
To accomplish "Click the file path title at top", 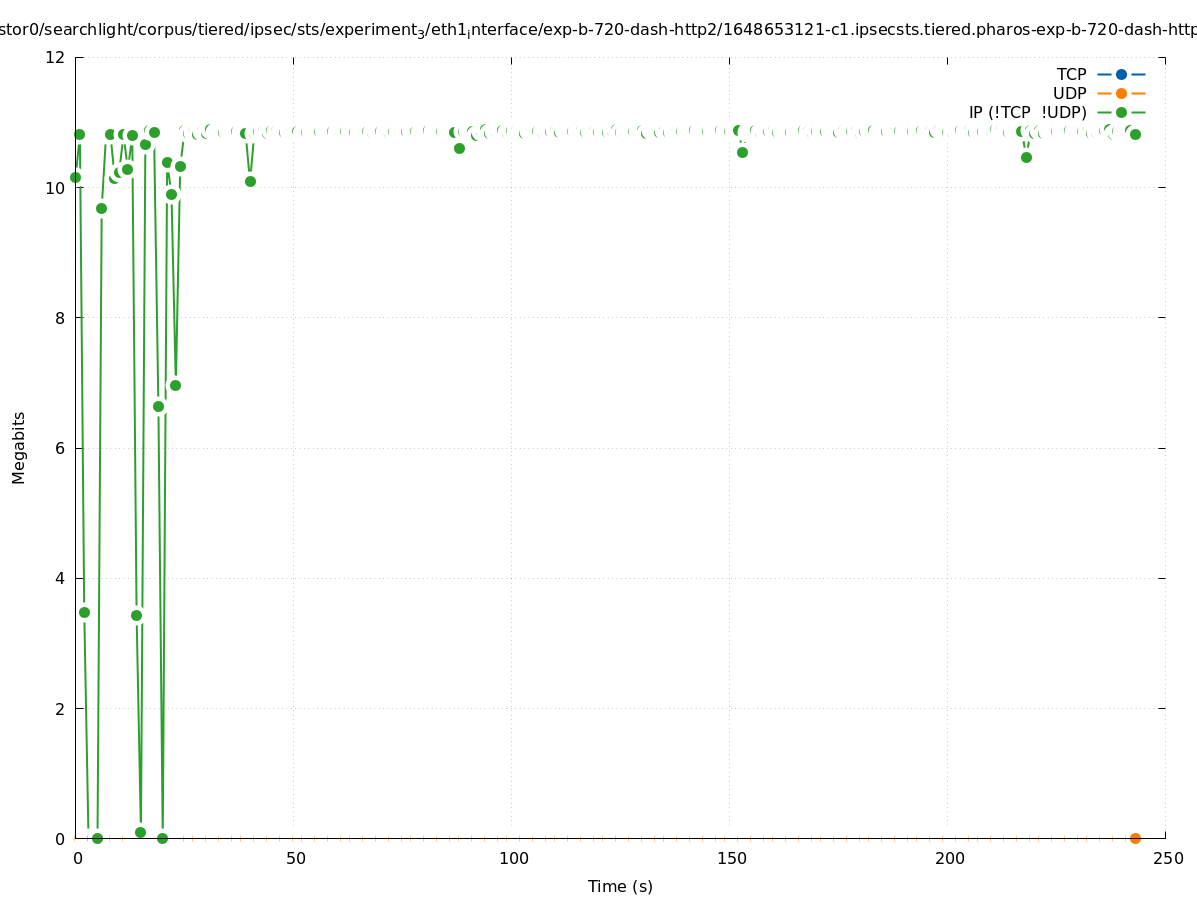I will [x=598, y=30].
